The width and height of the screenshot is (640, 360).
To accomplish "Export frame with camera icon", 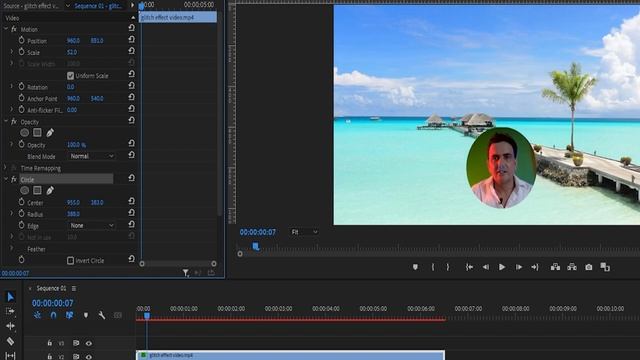I will (x=589, y=267).
